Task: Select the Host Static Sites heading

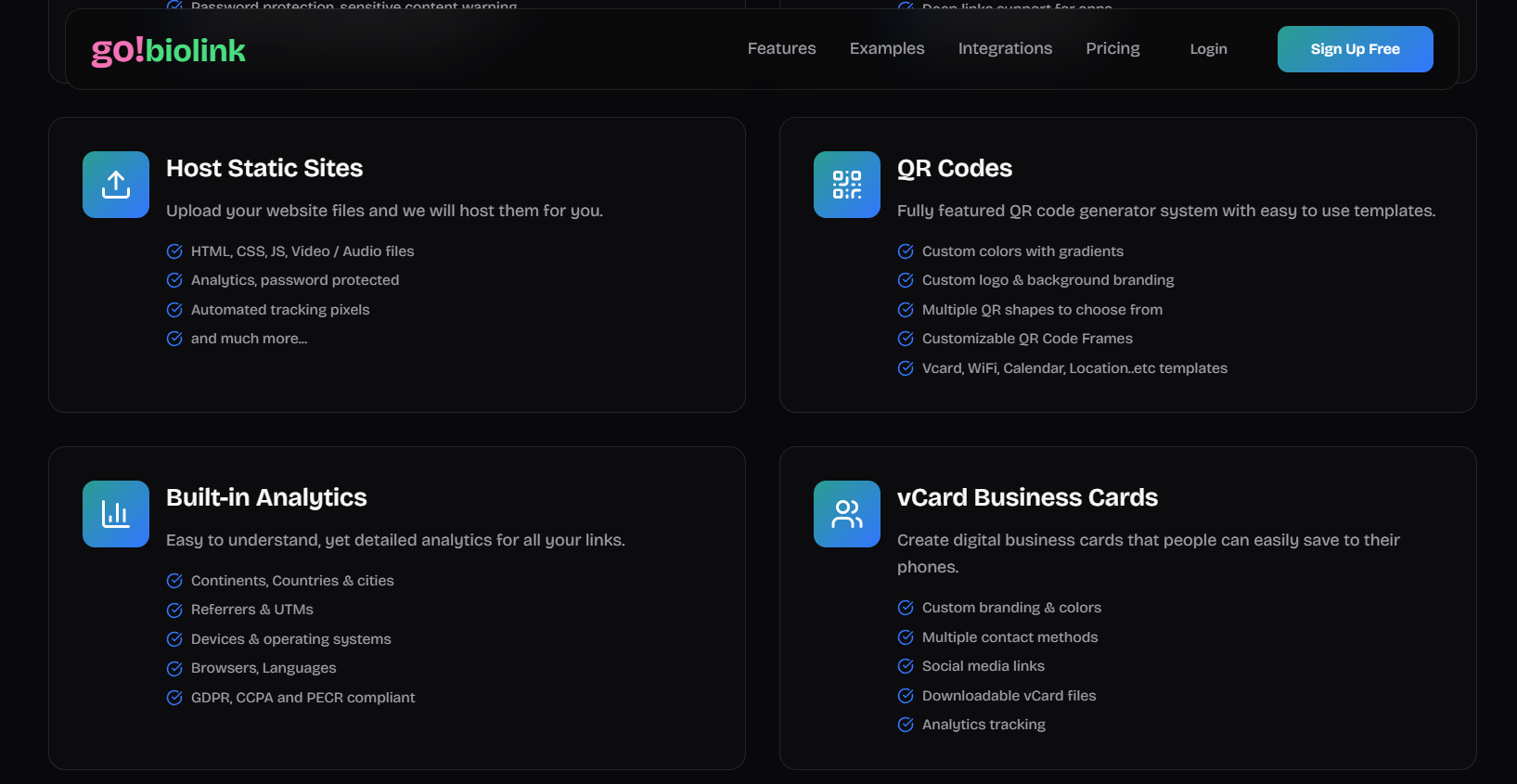Action: pyautogui.click(x=264, y=168)
